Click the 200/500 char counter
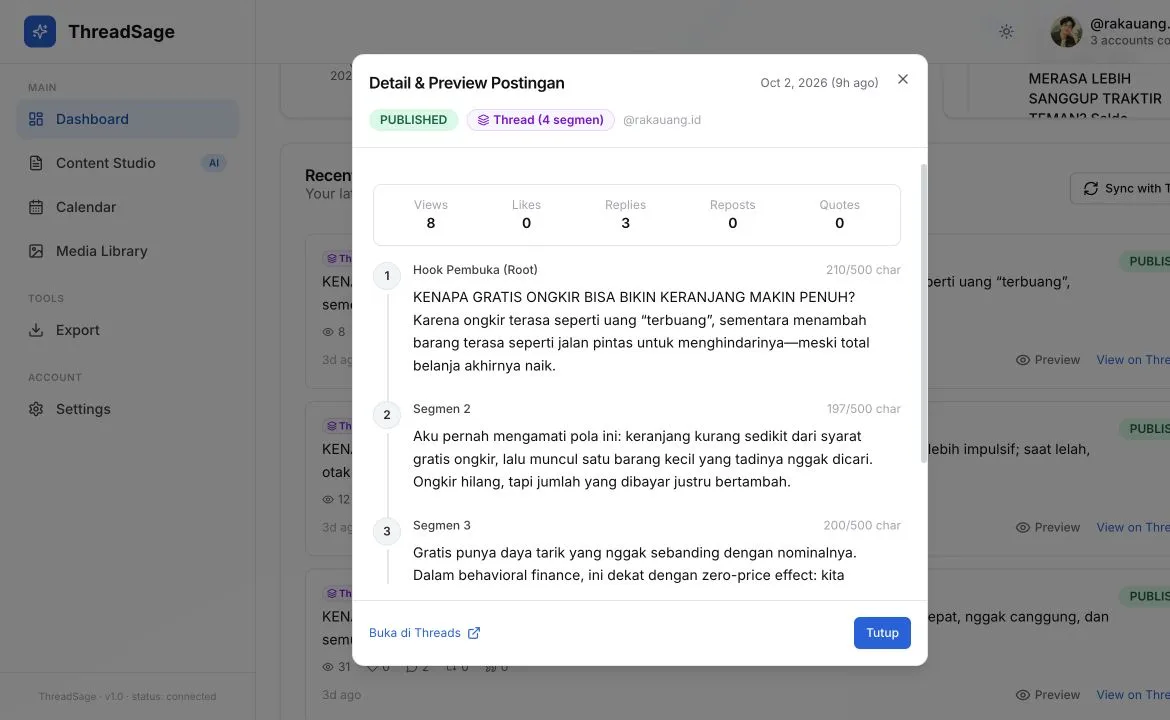 862,525
